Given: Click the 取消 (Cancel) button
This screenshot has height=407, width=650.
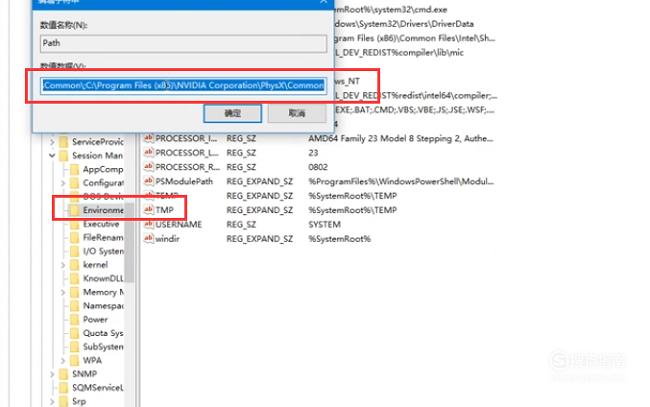Looking at the screenshot, I should (297, 113).
